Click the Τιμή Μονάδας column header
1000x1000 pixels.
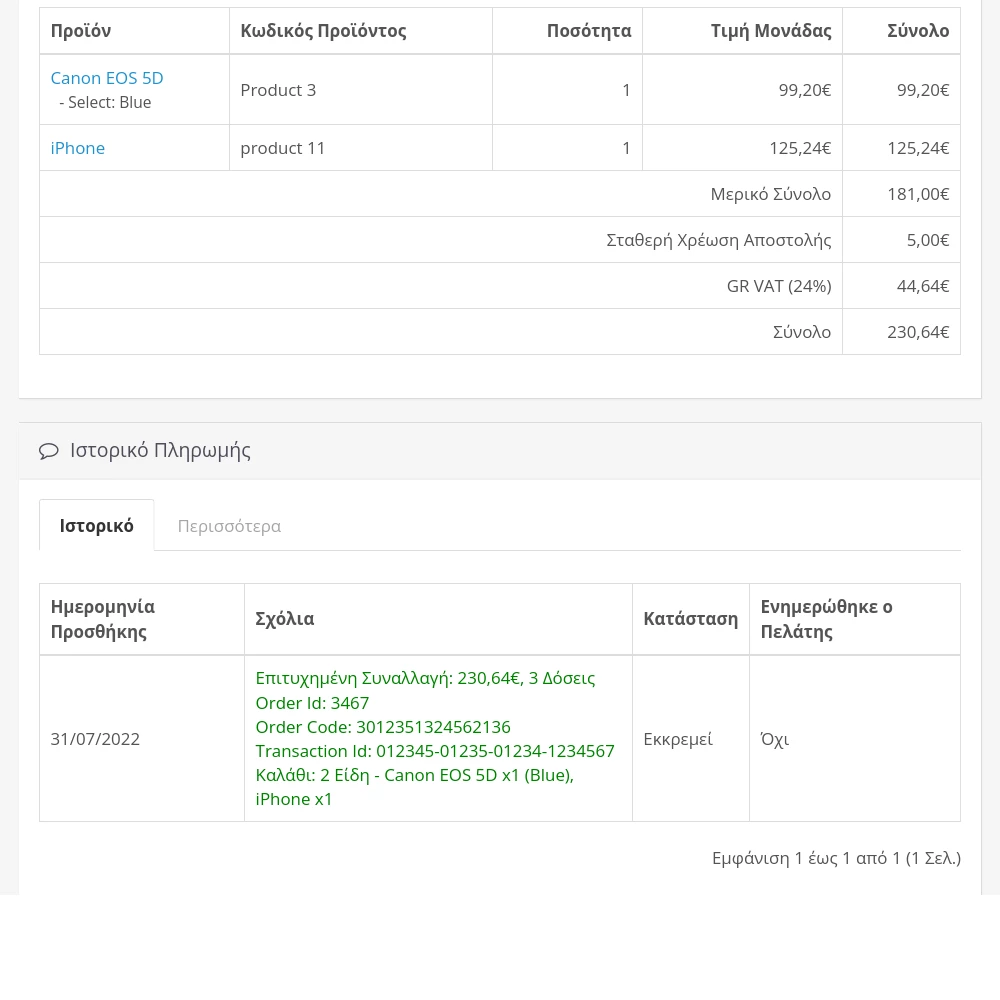[770, 31]
